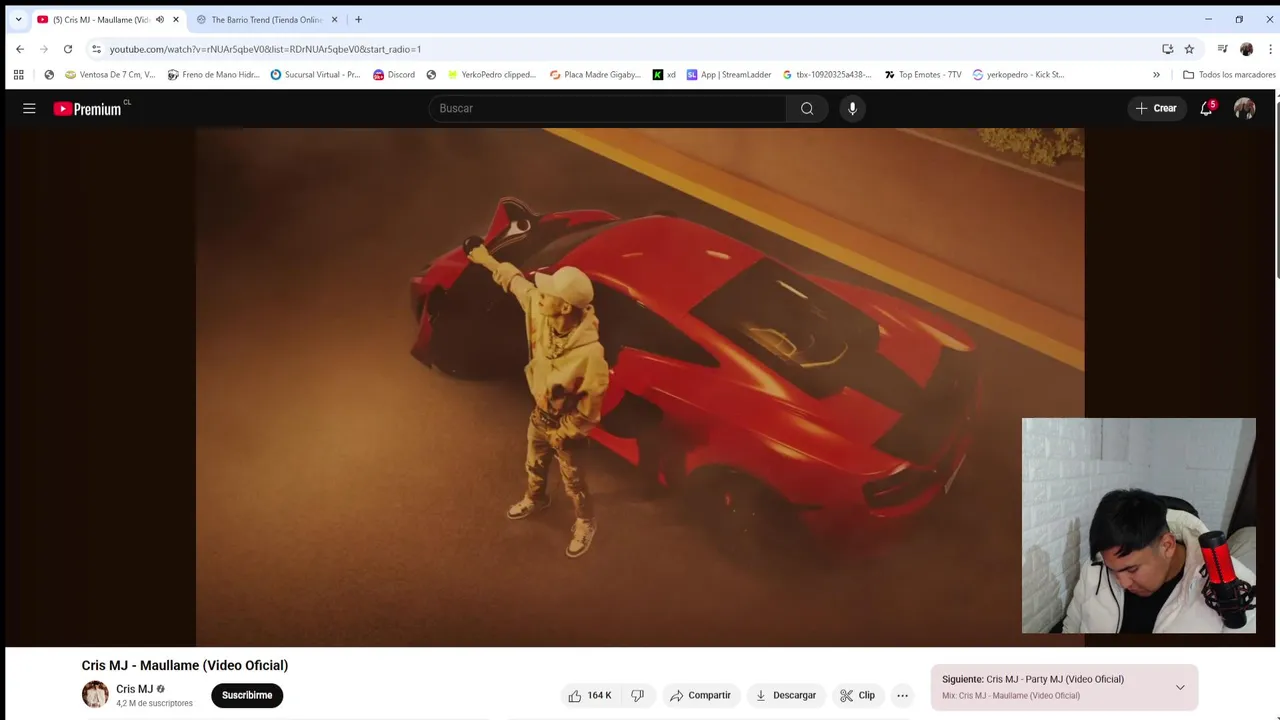This screenshot has height=720, width=1280.
Task: Click the browser URL address bar
Action: 620,49
